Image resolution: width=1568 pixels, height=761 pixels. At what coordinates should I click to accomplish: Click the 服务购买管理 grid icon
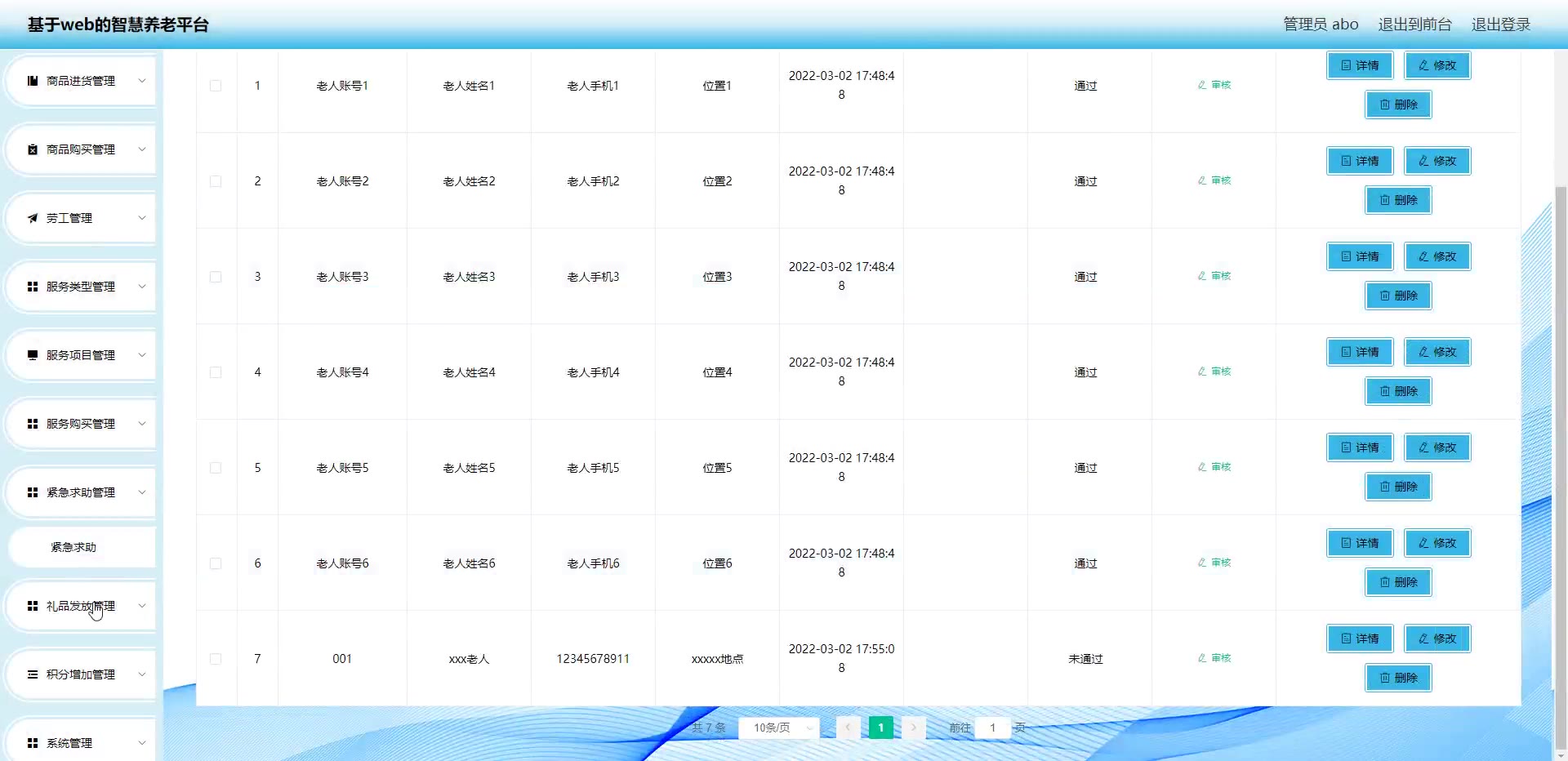tap(33, 424)
